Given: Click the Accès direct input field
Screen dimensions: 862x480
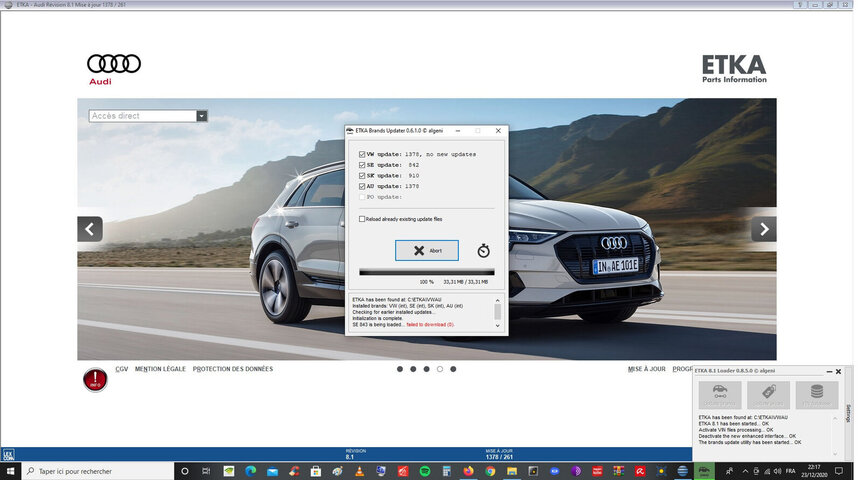Looking at the screenshot, I should pos(143,116).
